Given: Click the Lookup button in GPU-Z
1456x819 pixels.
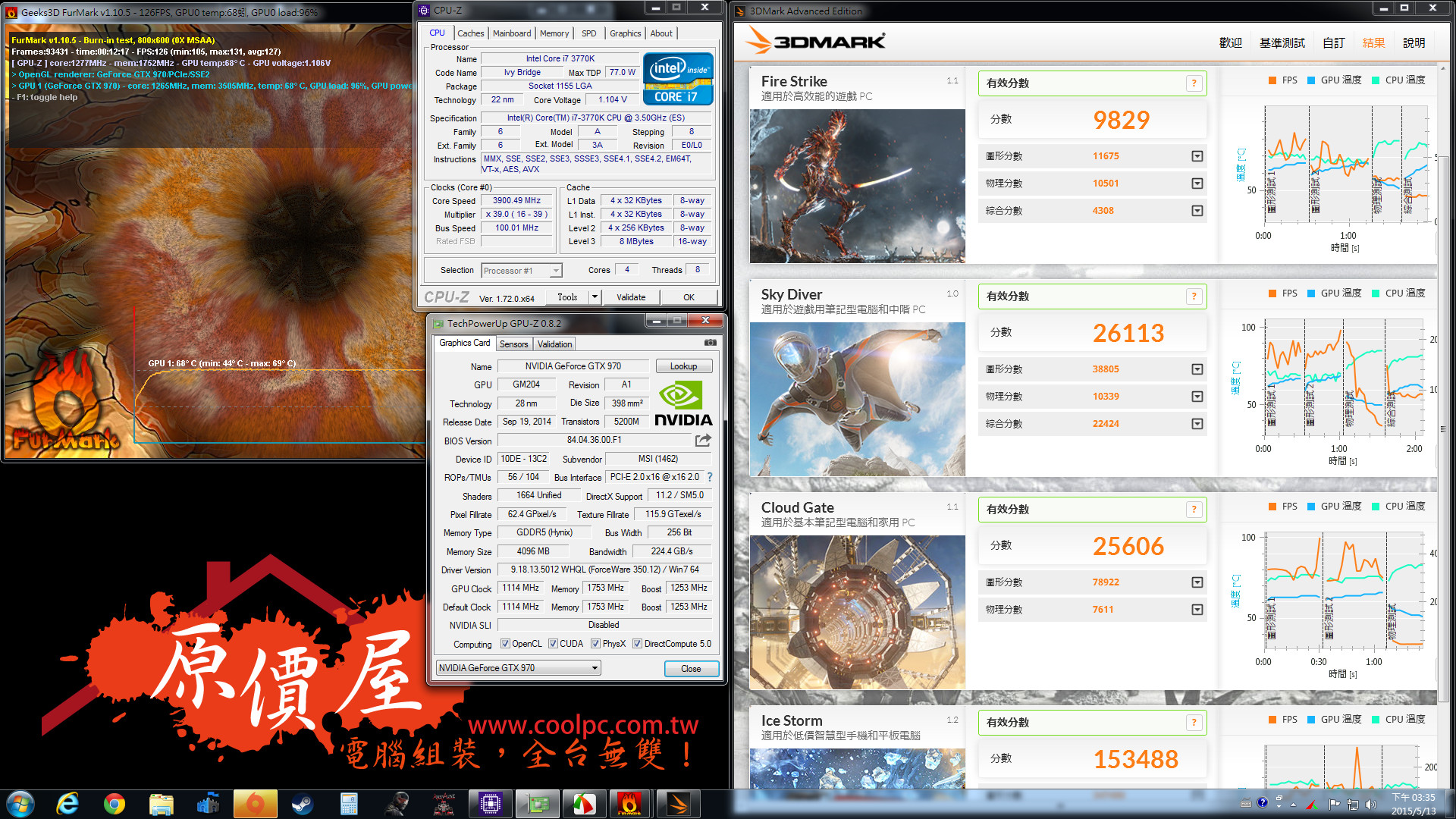Looking at the screenshot, I should (x=683, y=366).
